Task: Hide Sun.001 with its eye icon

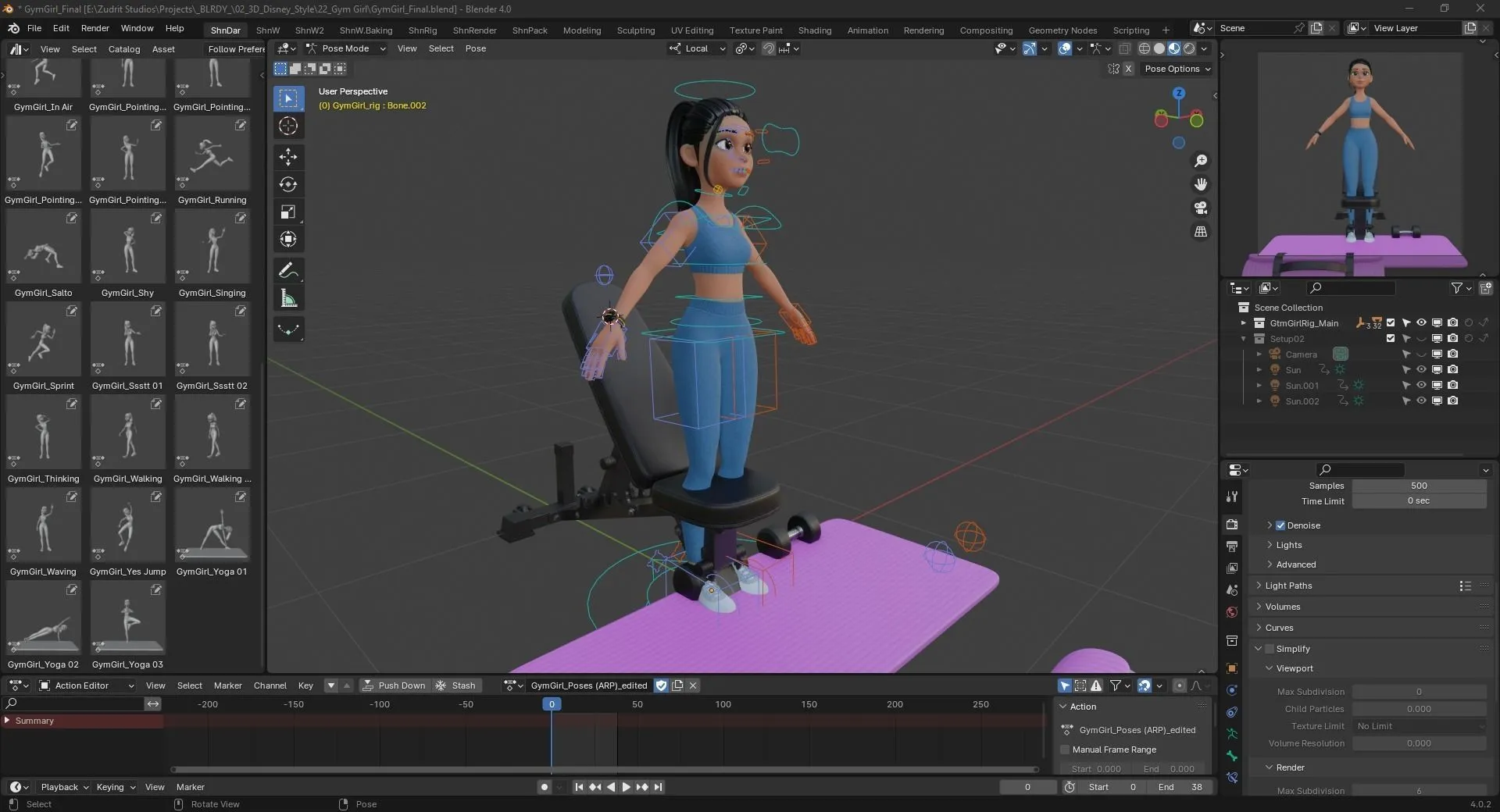Action: pyautogui.click(x=1421, y=385)
